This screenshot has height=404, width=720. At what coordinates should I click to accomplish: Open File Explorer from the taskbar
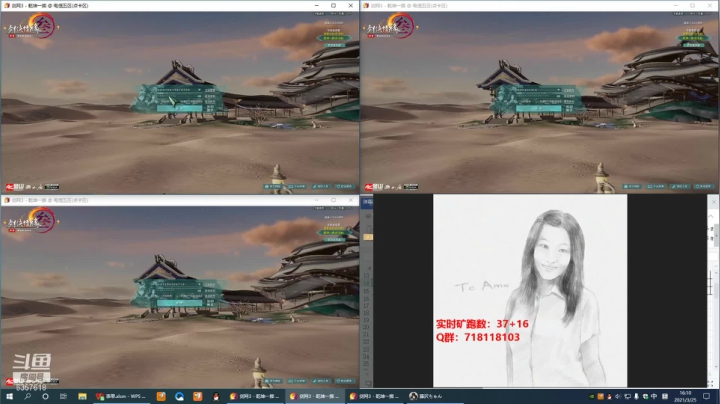[x=82, y=396]
